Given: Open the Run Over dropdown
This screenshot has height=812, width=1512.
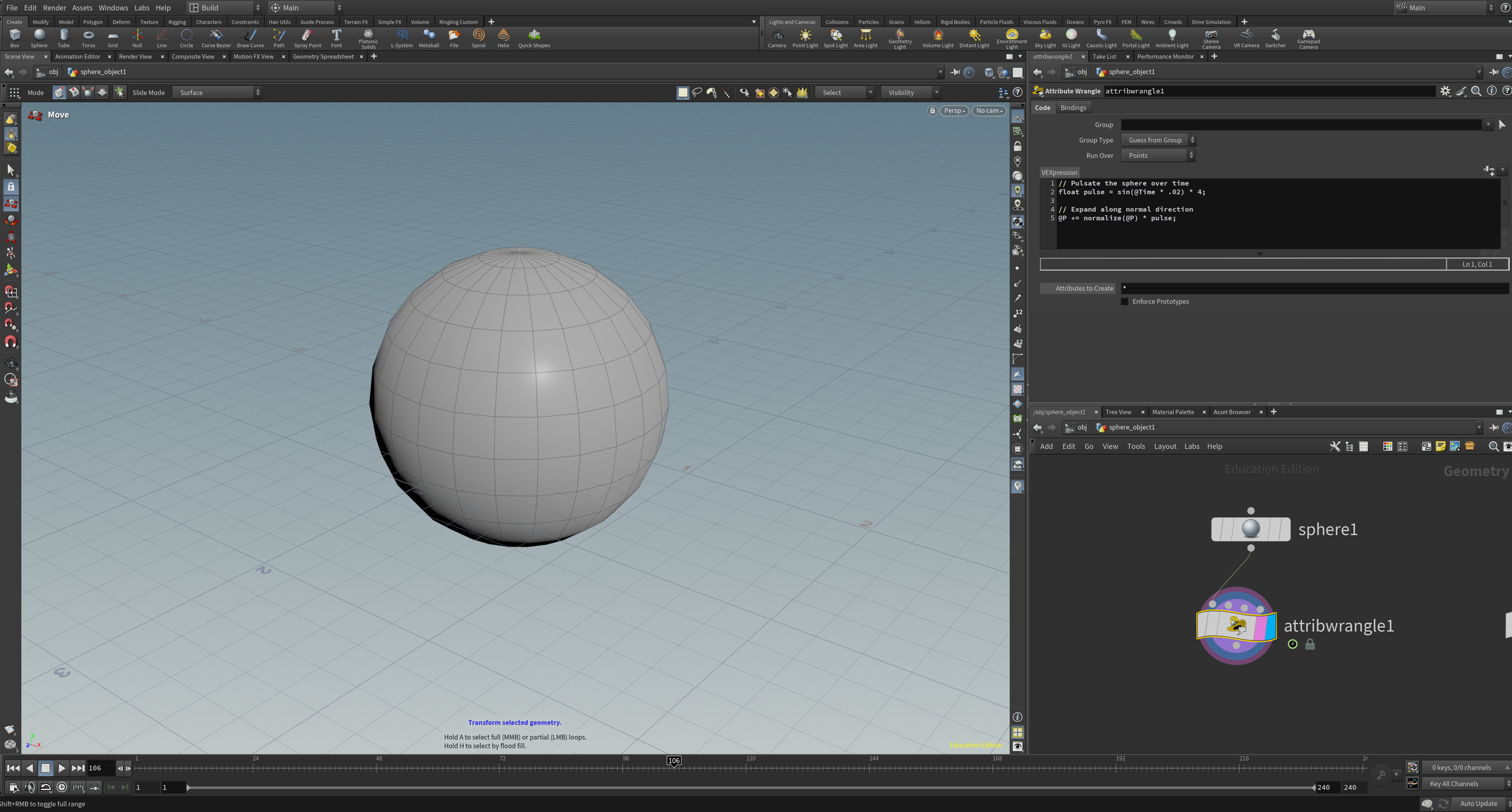Looking at the screenshot, I should coord(1157,155).
